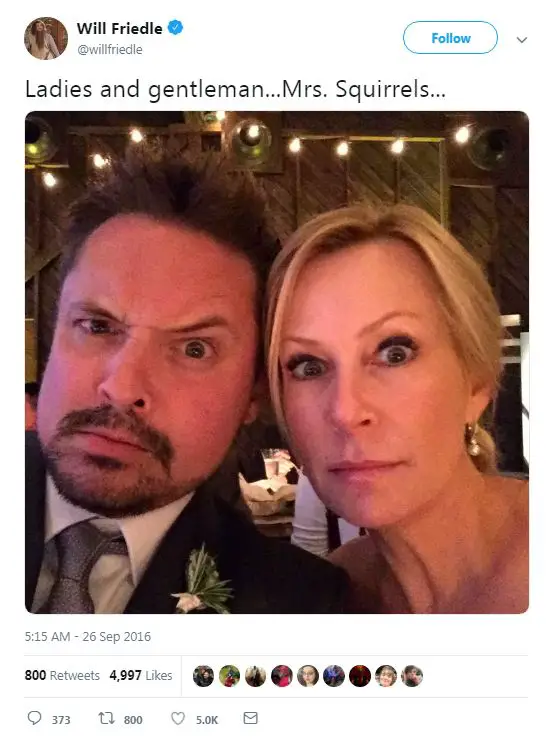Open the Will Friedle display name link
Viewport: 546px width, 751px height.
pos(120,28)
